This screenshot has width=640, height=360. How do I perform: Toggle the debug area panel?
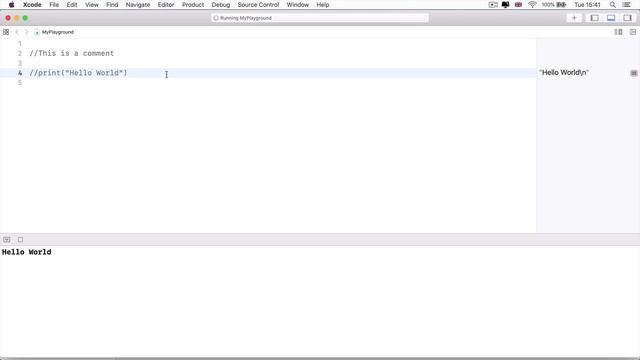tap(611, 18)
